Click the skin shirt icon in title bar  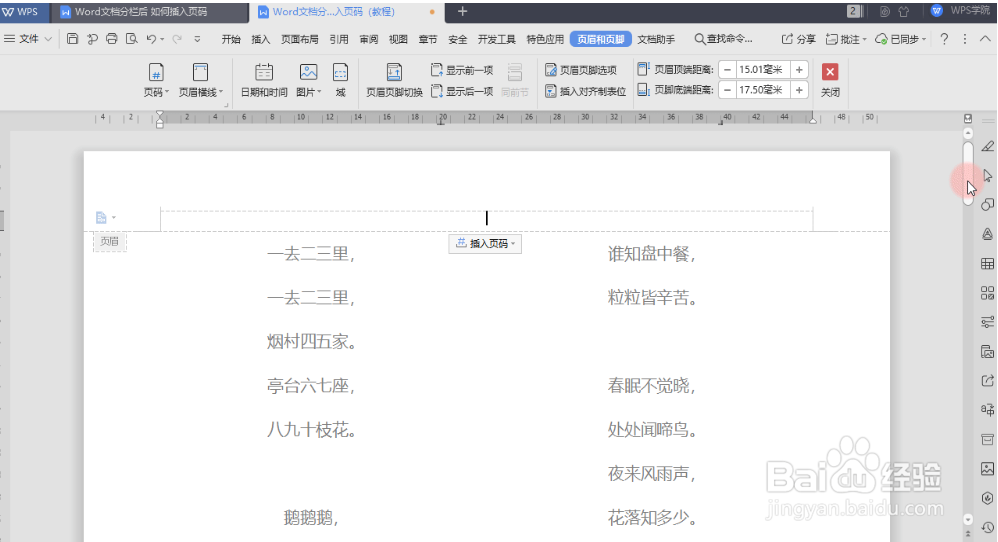click(x=903, y=11)
